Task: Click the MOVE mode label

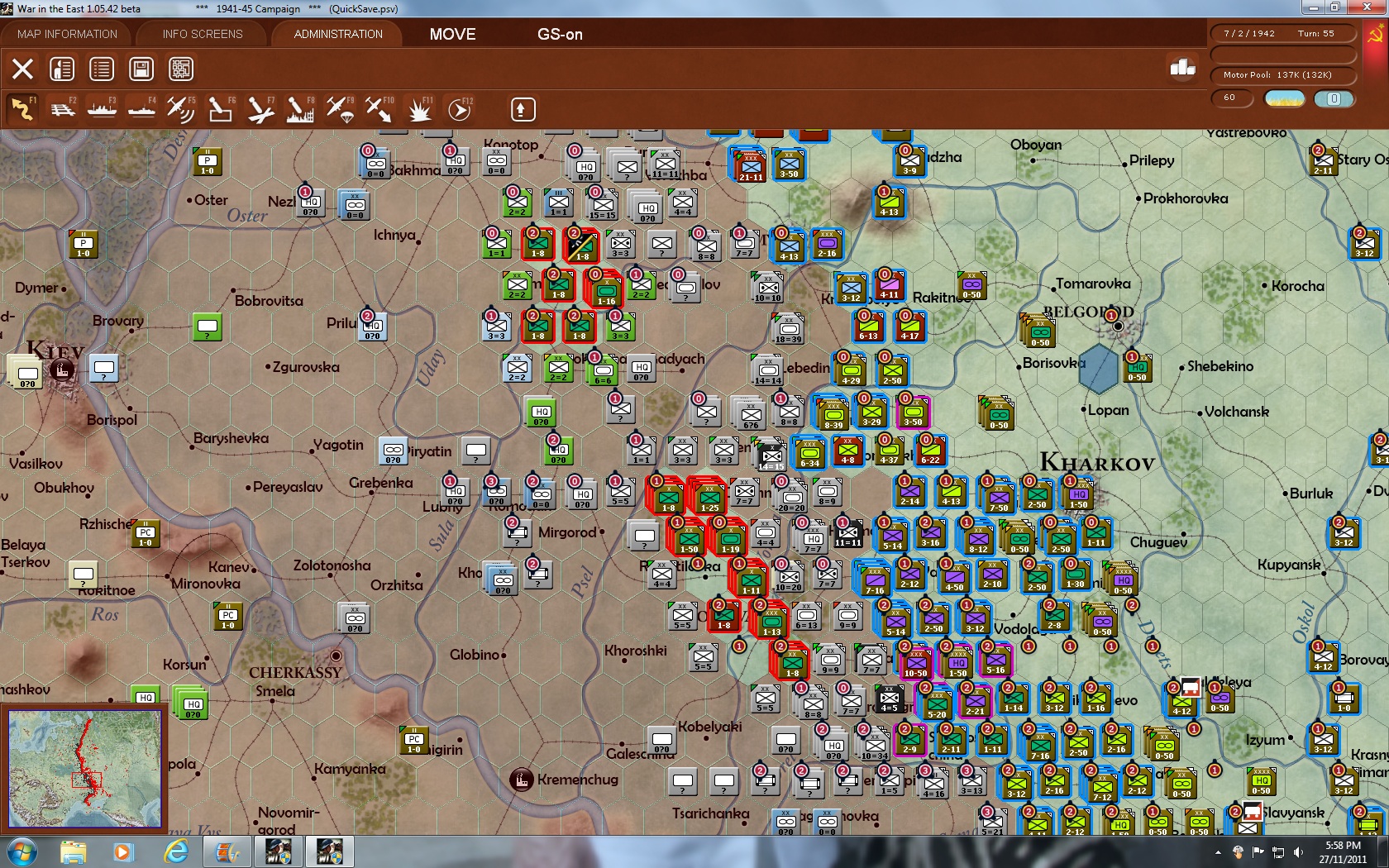Action: tap(453, 34)
